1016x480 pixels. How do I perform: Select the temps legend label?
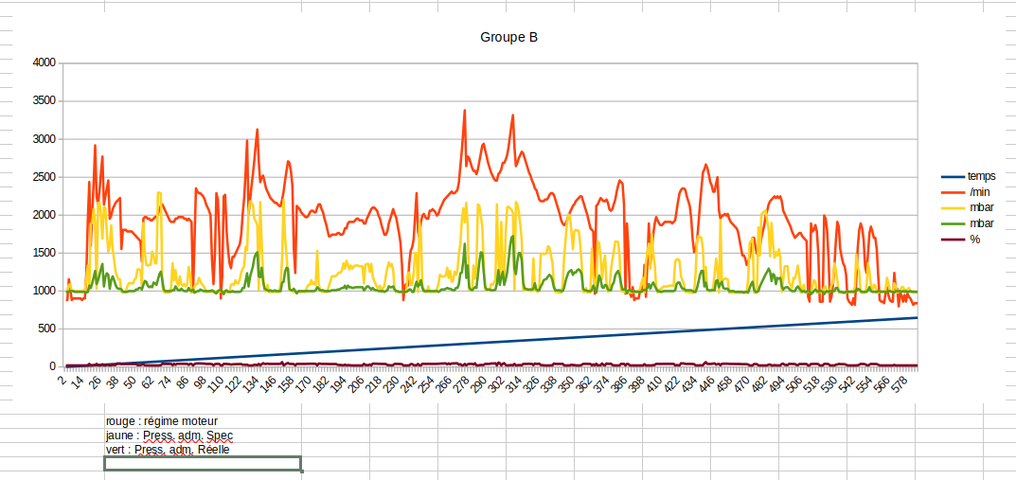(982, 175)
